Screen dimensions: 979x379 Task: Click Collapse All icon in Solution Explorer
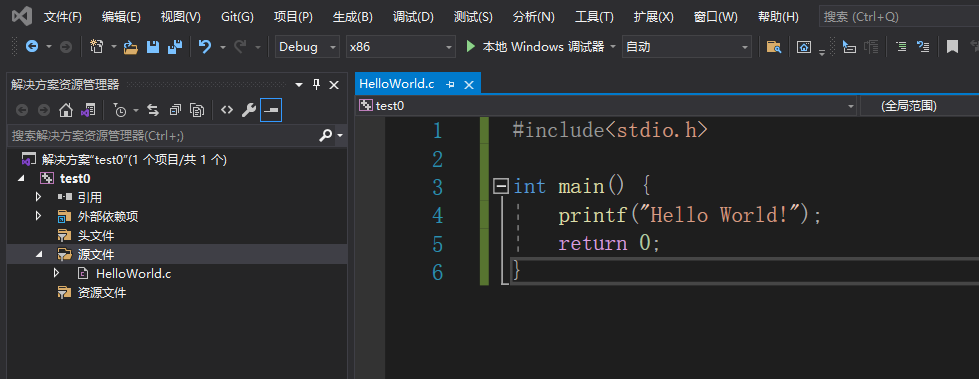click(175, 111)
